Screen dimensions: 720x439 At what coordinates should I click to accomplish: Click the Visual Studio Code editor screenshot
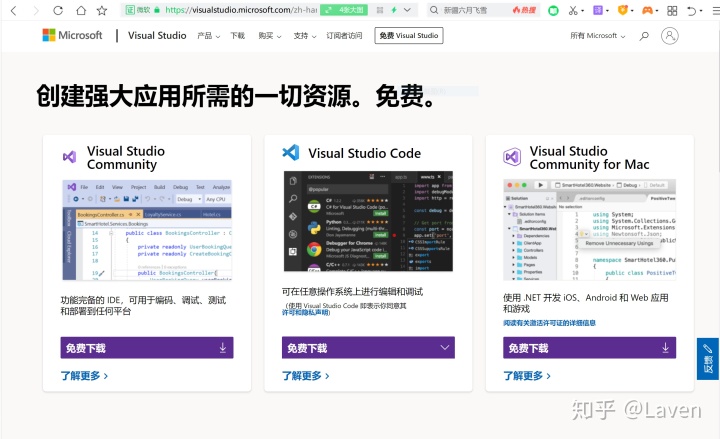click(368, 221)
